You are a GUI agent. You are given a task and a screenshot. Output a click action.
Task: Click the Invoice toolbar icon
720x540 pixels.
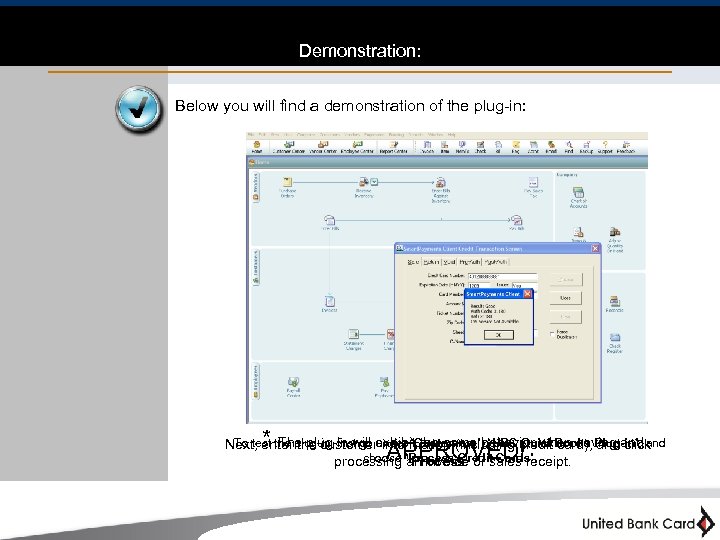pyautogui.click(x=428, y=147)
